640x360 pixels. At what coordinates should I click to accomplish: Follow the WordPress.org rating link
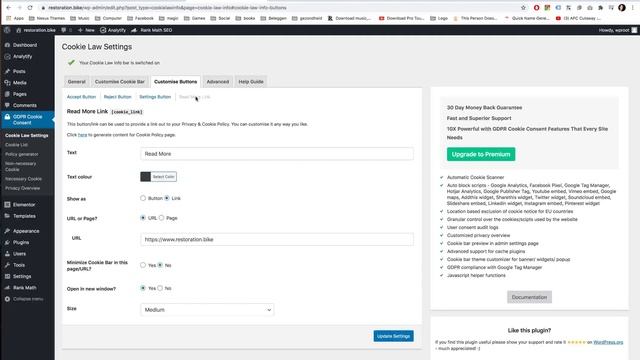point(608,342)
